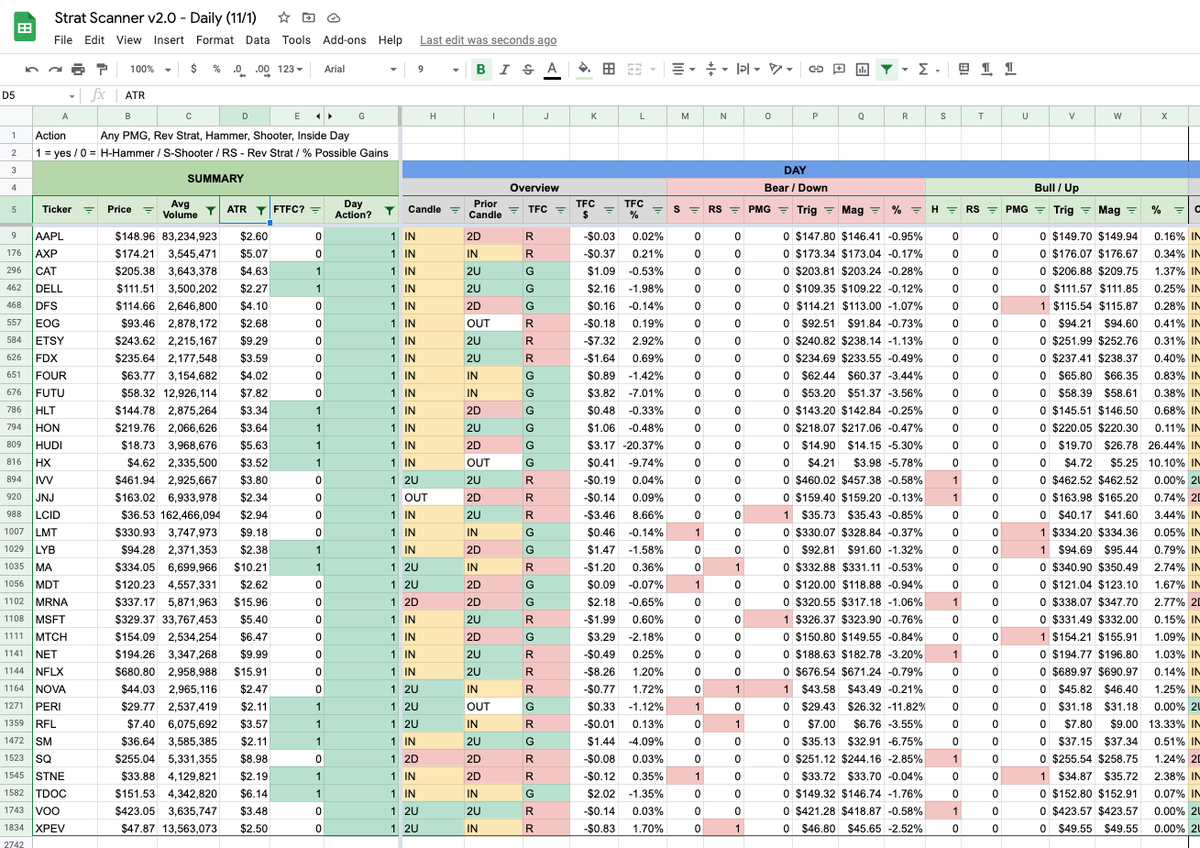
Task: Open the Google Sheets home icon
Action: 25,28
